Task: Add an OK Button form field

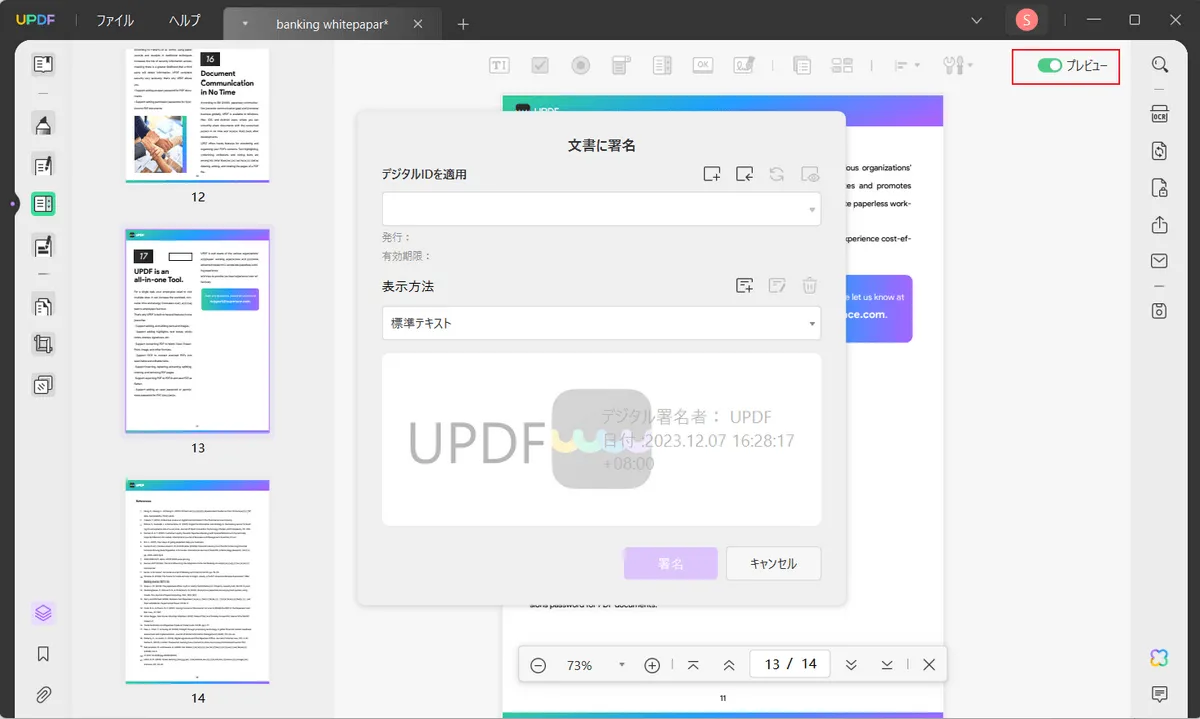Action: click(x=703, y=65)
